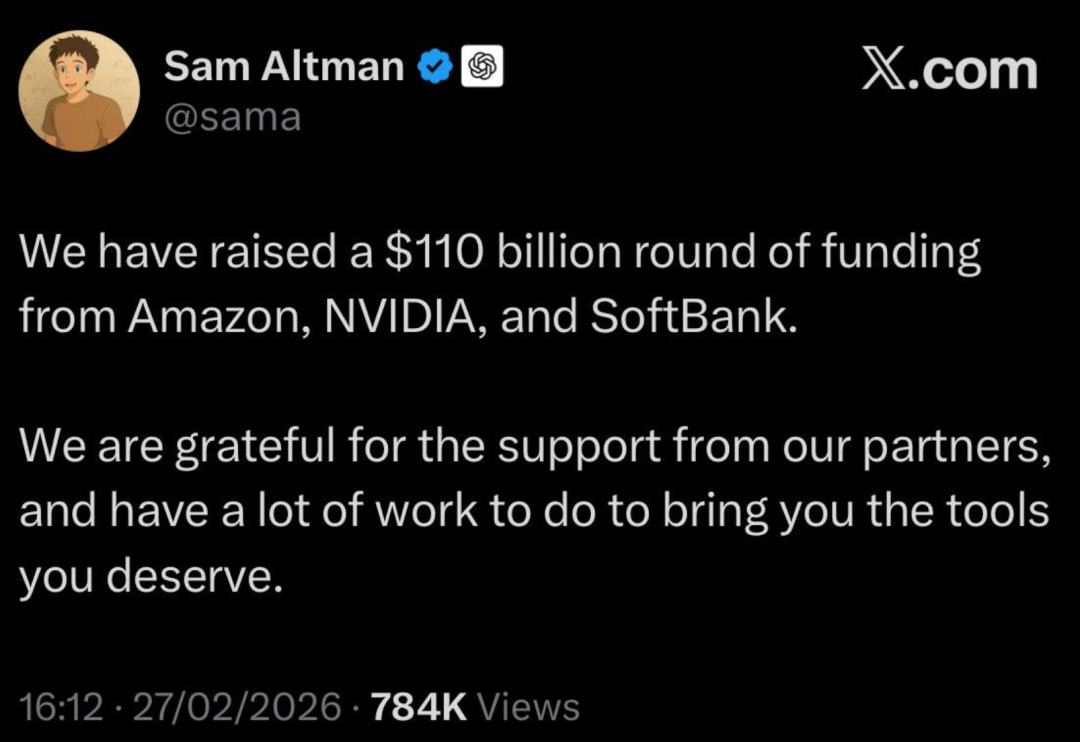The width and height of the screenshot is (1080, 742).
Task: Click the 16:12 post time
Action: [x=62, y=707]
